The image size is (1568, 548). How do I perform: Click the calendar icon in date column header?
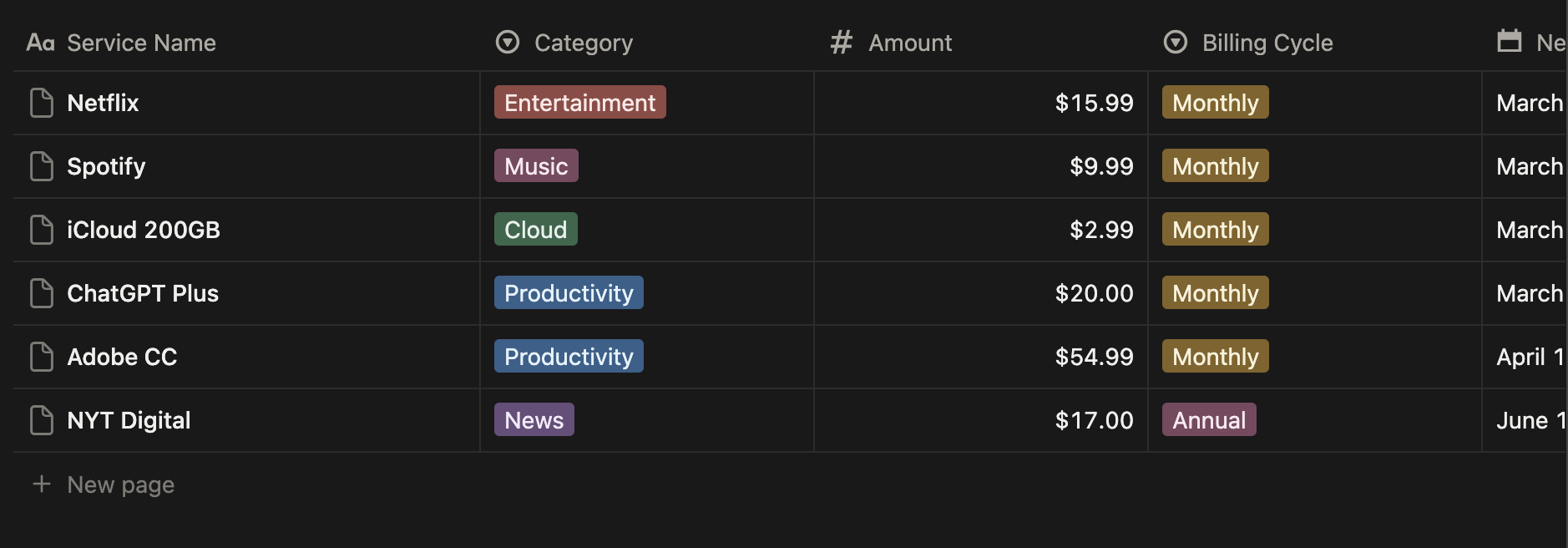click(x=1510, y=41)
